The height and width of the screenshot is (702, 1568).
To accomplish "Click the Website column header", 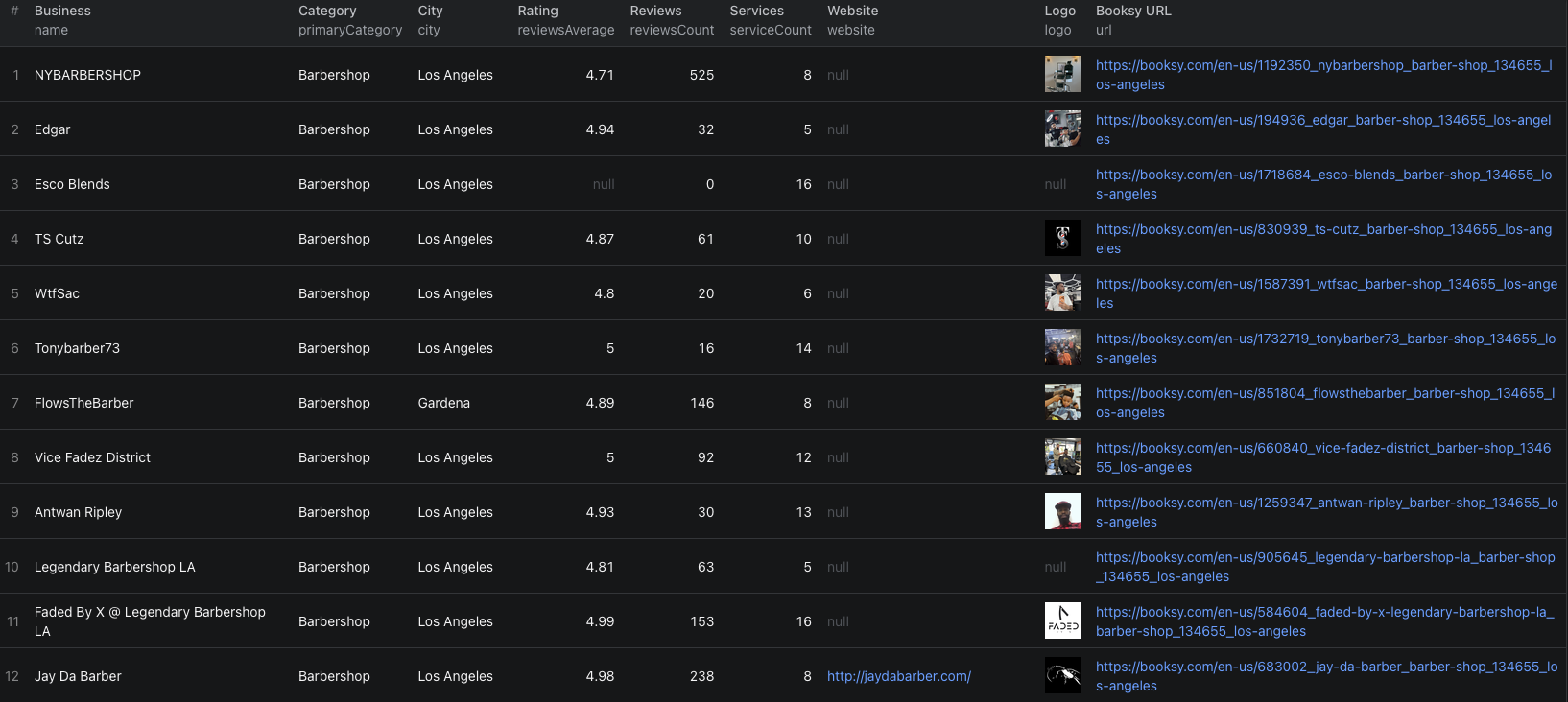I will pos(853,20).
